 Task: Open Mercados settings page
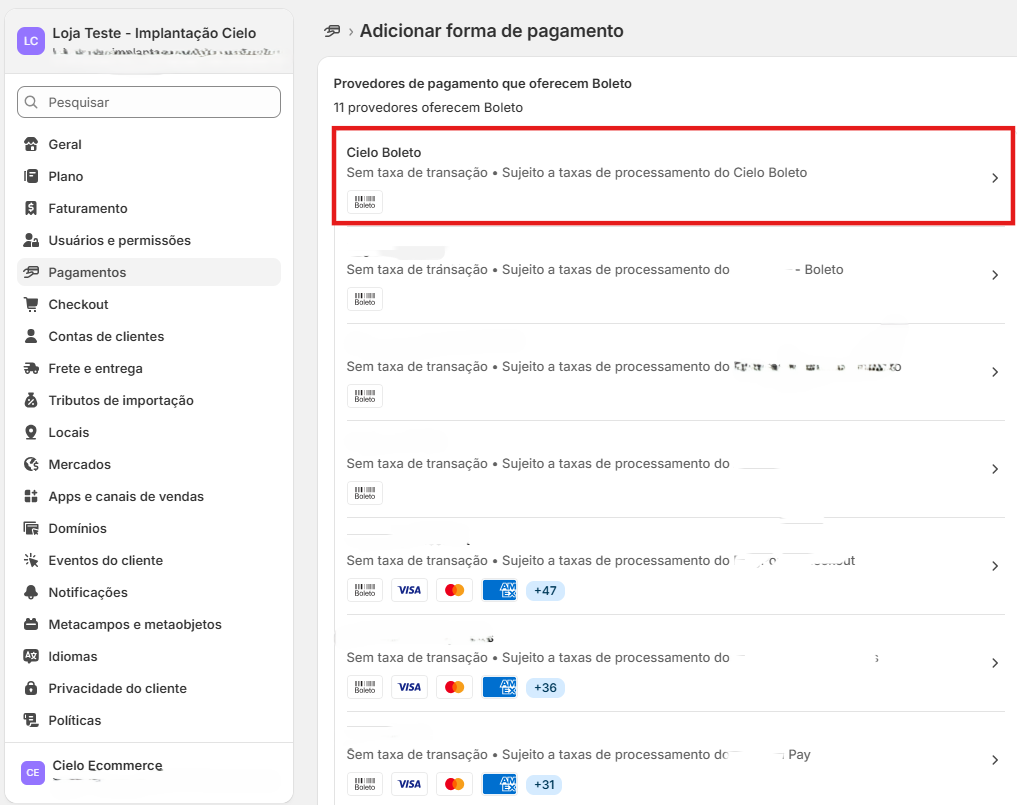point(149,464)
